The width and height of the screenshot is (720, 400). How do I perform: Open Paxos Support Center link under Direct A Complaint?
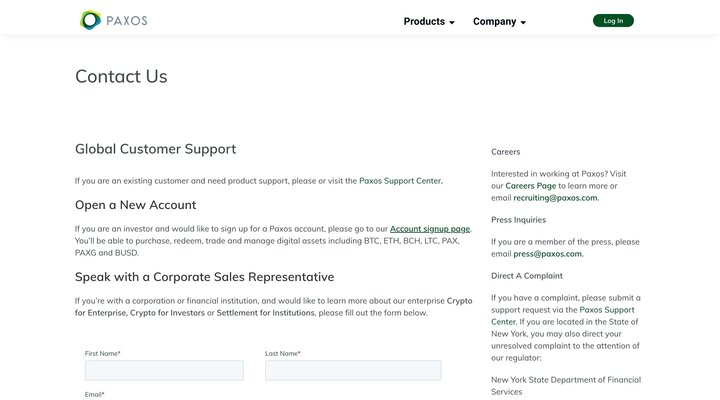(563, 316)
